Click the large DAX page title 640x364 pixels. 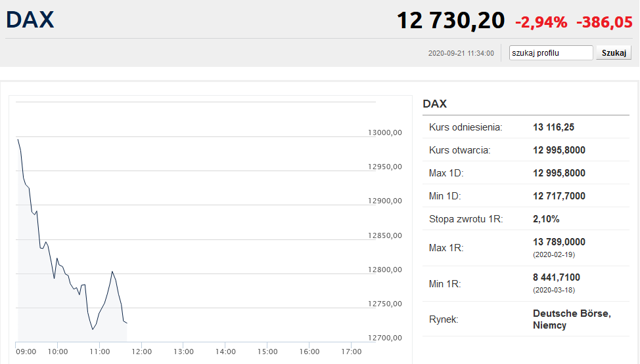tap(30, 20)
